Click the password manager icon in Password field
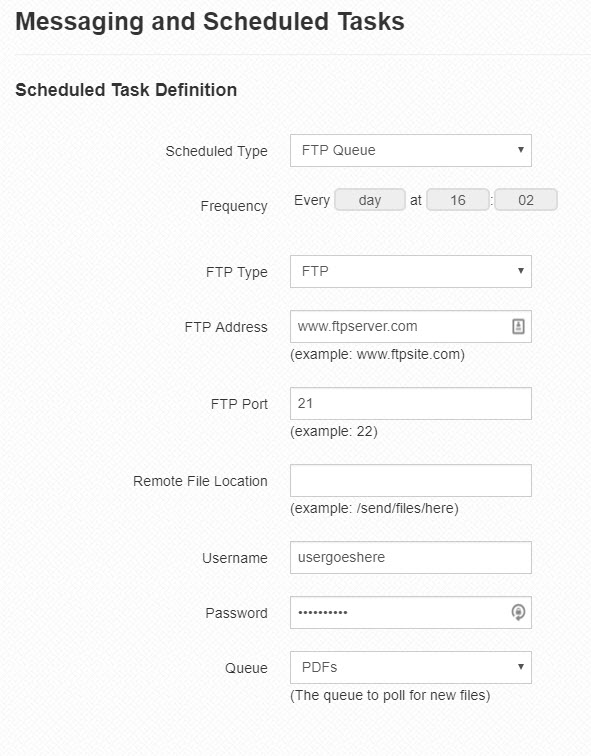This screenshot has height=756, width=591. (518, 612)
